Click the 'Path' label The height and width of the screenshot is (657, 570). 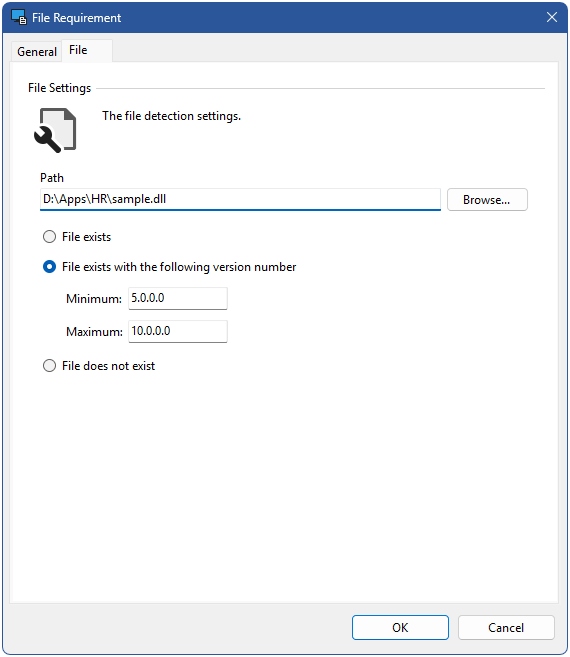pos(52,178)
